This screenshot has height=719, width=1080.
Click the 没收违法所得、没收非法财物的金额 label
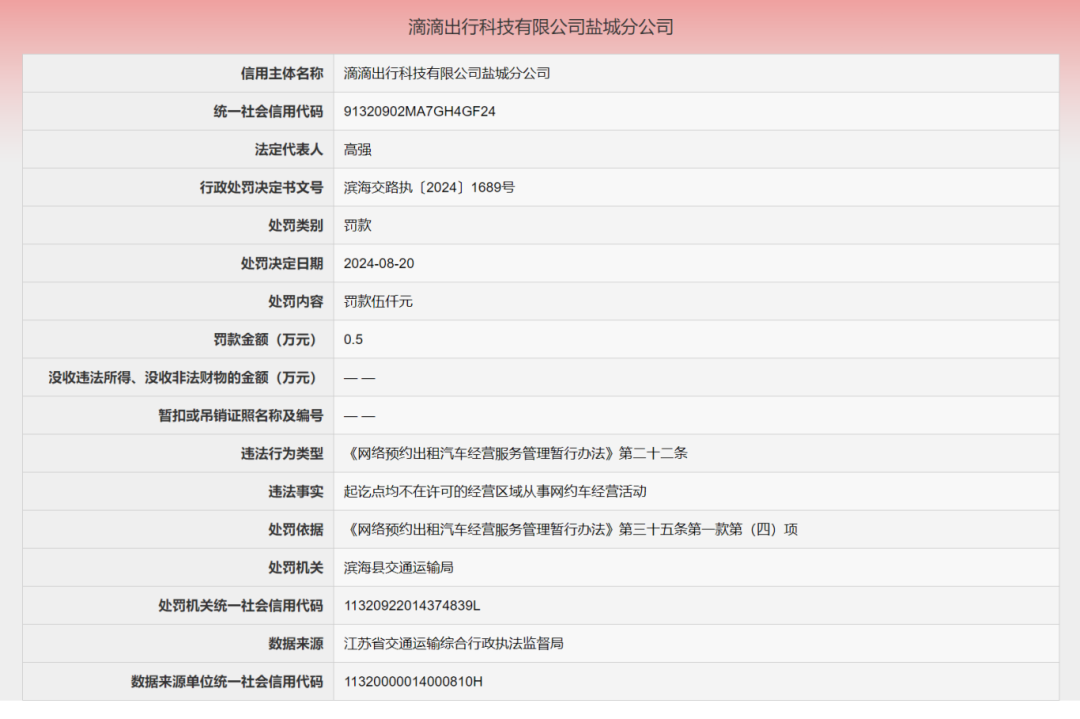tap(185, 377)
